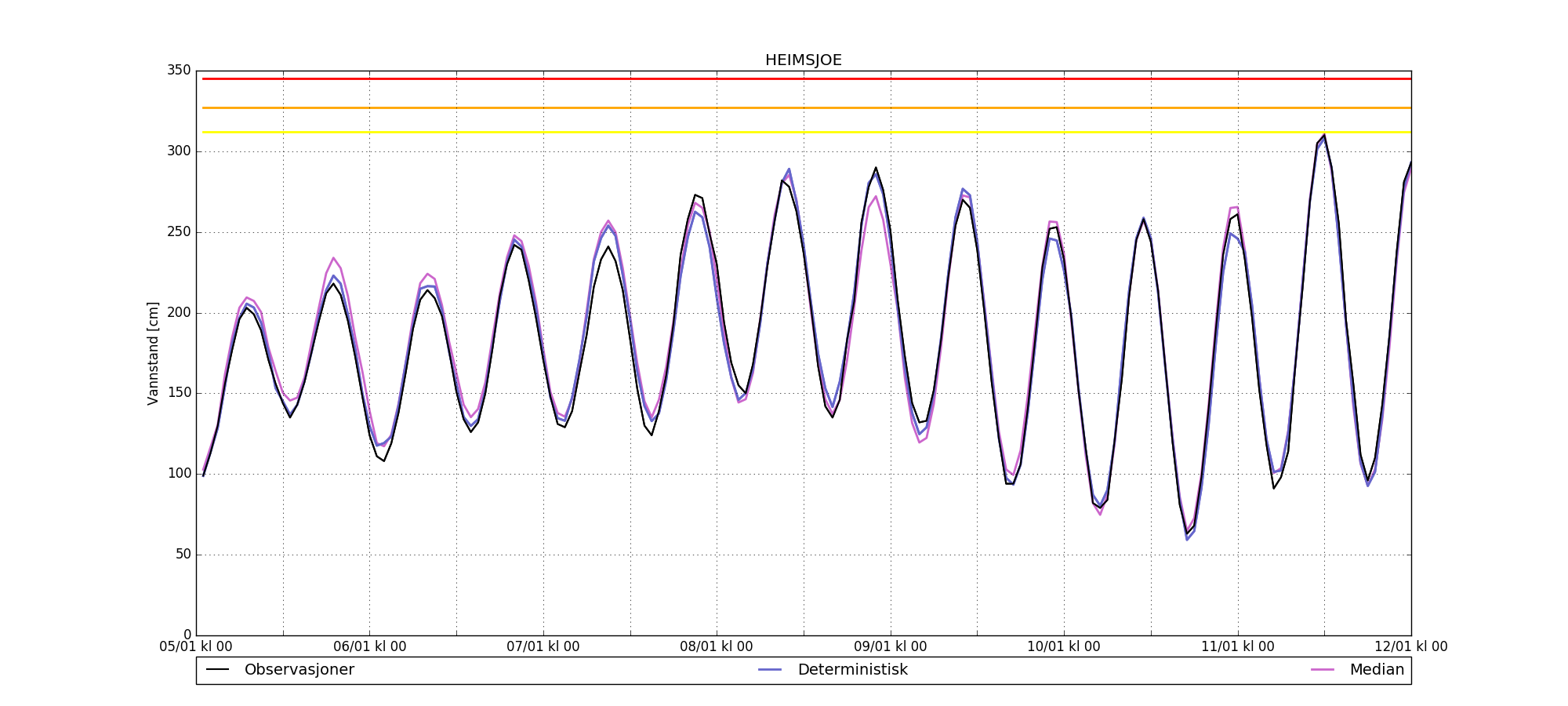Click the 200 y-axis tick label
The image size is (1568, 706).
coord(179,313)
